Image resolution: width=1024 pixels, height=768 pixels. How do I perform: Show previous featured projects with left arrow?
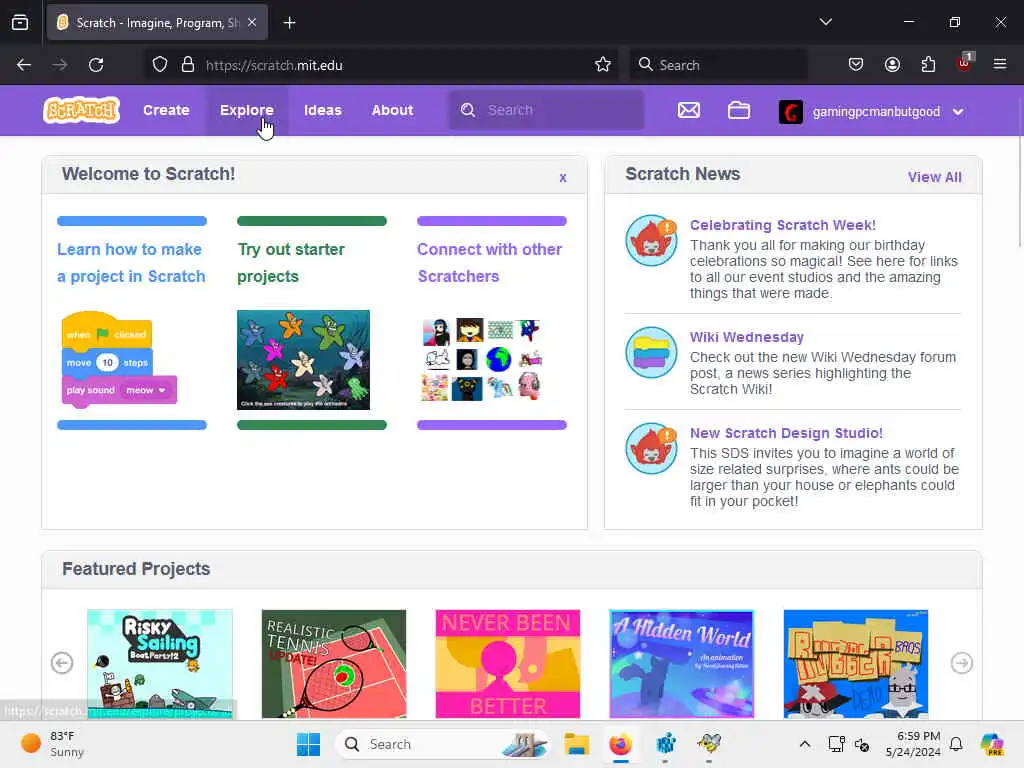62,663
